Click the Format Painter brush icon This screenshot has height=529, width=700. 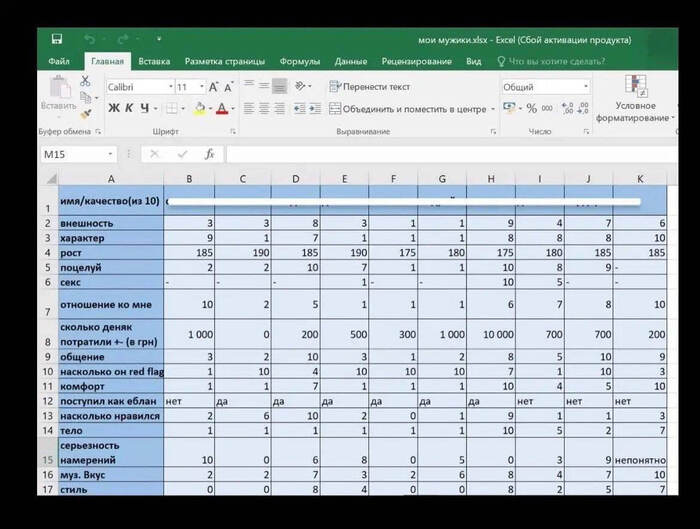click(87, 113)
